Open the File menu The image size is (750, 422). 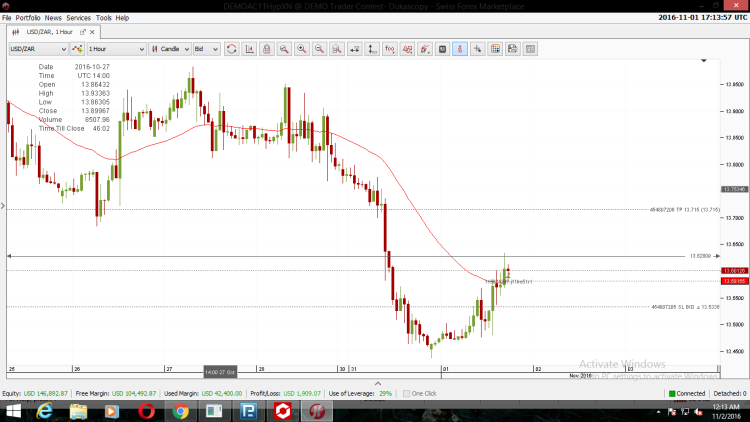coord(7,18)
